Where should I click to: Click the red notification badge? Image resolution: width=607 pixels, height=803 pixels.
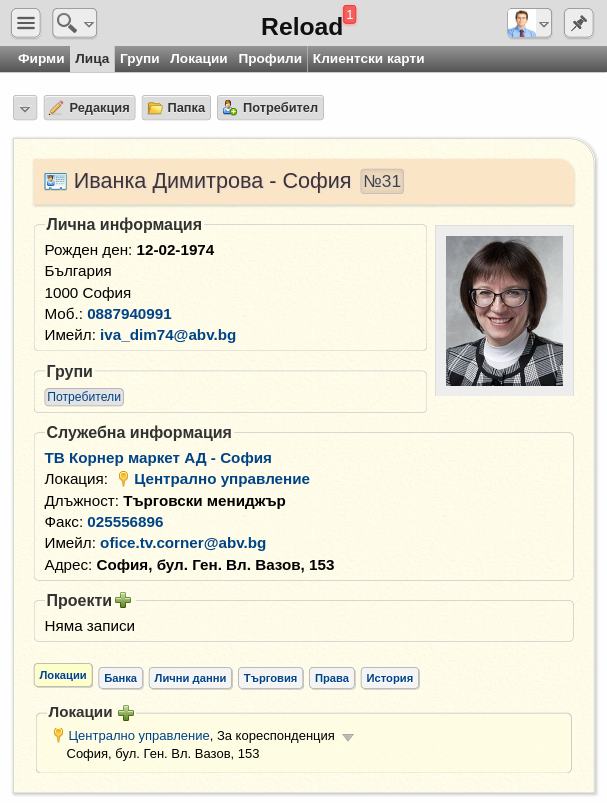[x=349, y=14]
